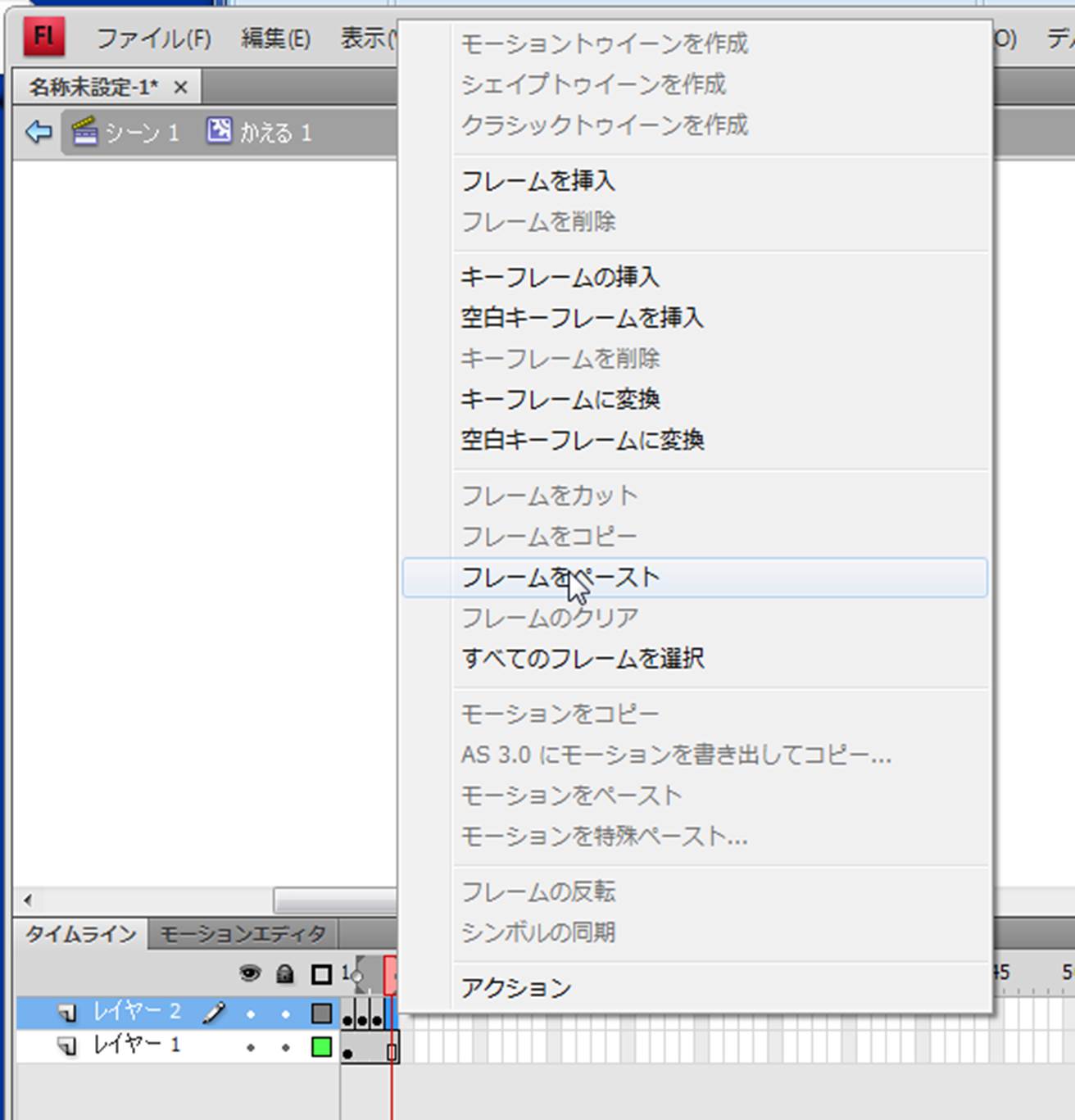Open the 編集(E) menu
The image size is (1075, 1120).
point(275,39)
